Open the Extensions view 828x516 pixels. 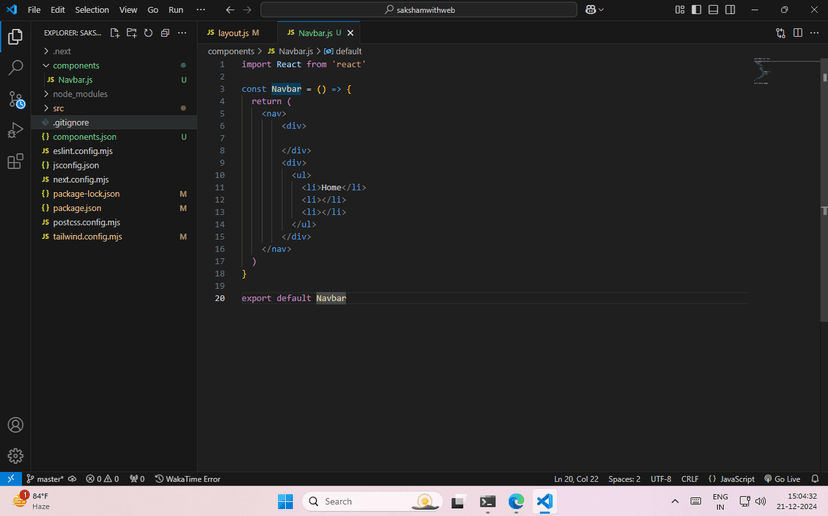click(x=15, y=161)
